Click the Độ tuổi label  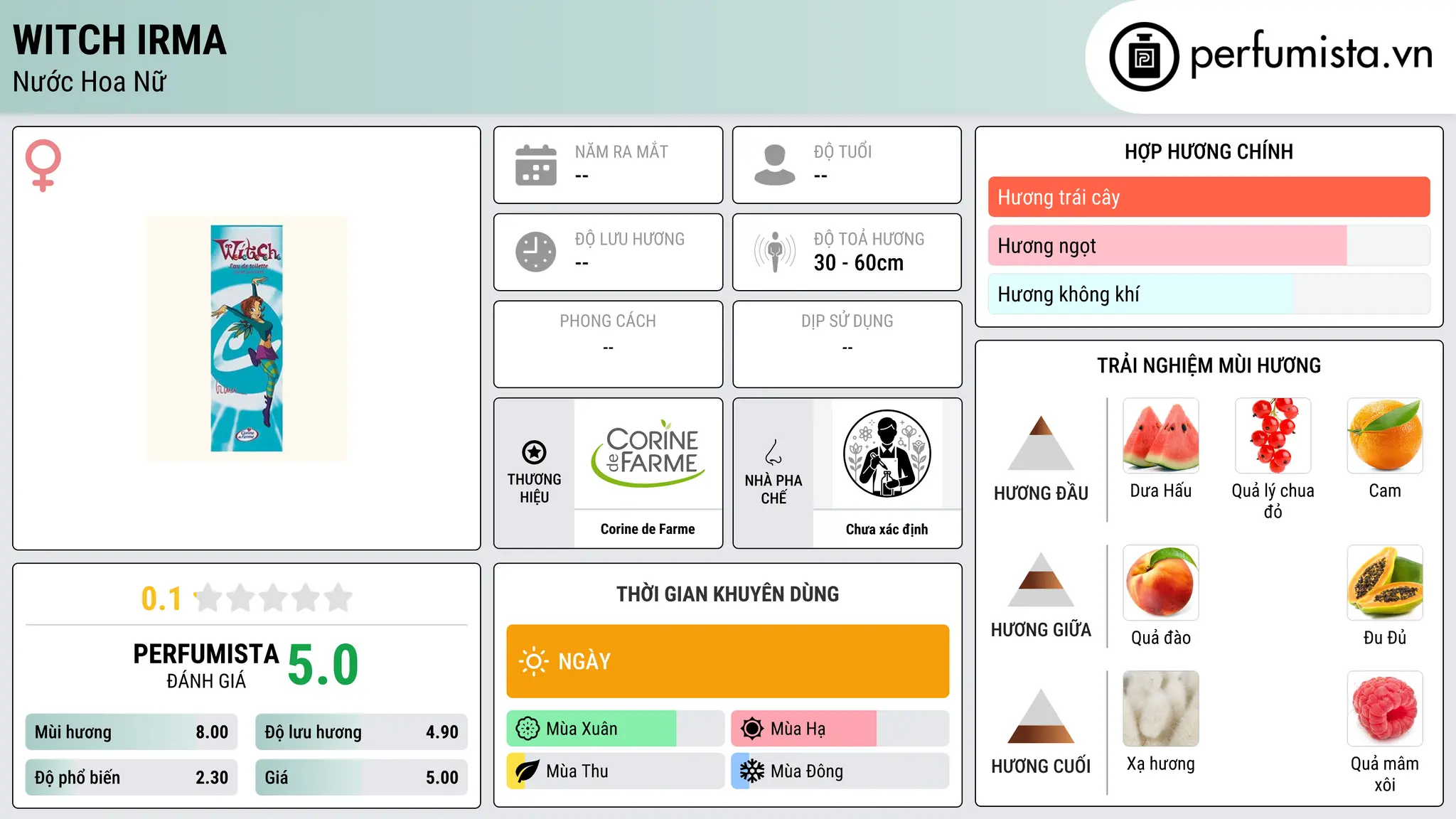[842, 151]
